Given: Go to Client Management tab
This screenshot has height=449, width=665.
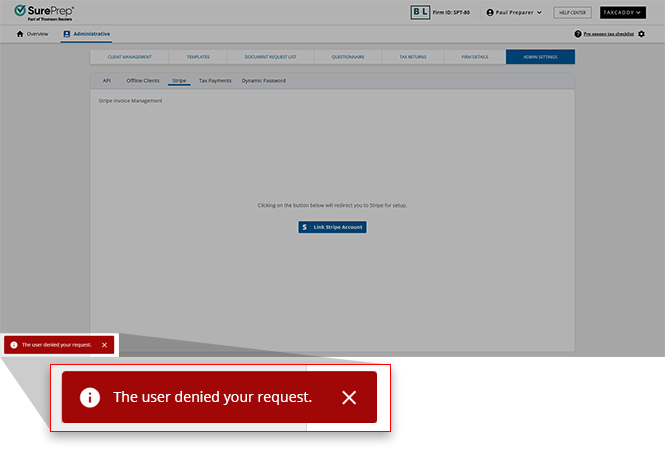Looking at the screenshot, I should 129,57.
